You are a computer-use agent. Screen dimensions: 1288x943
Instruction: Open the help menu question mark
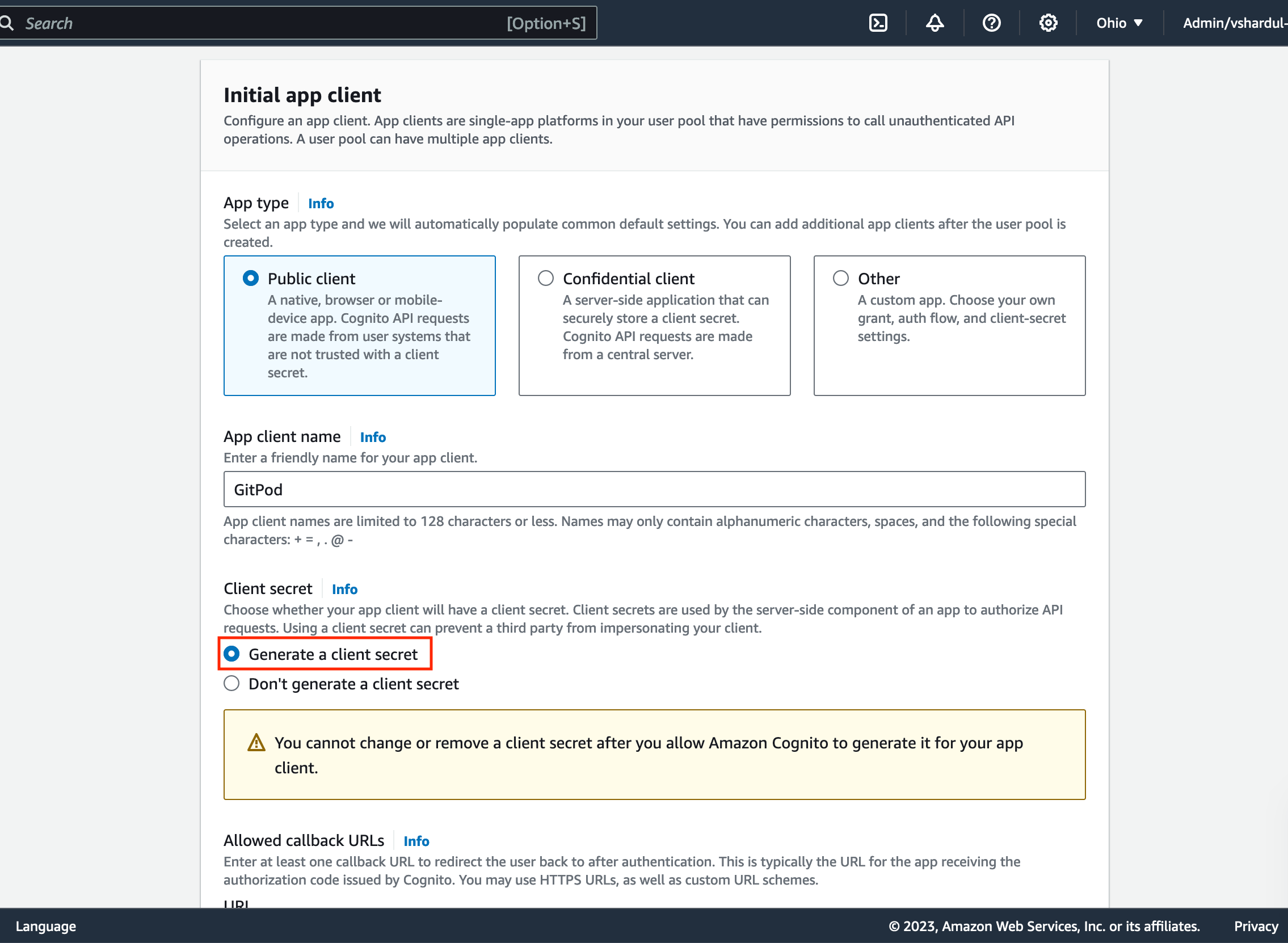point(991,23)
